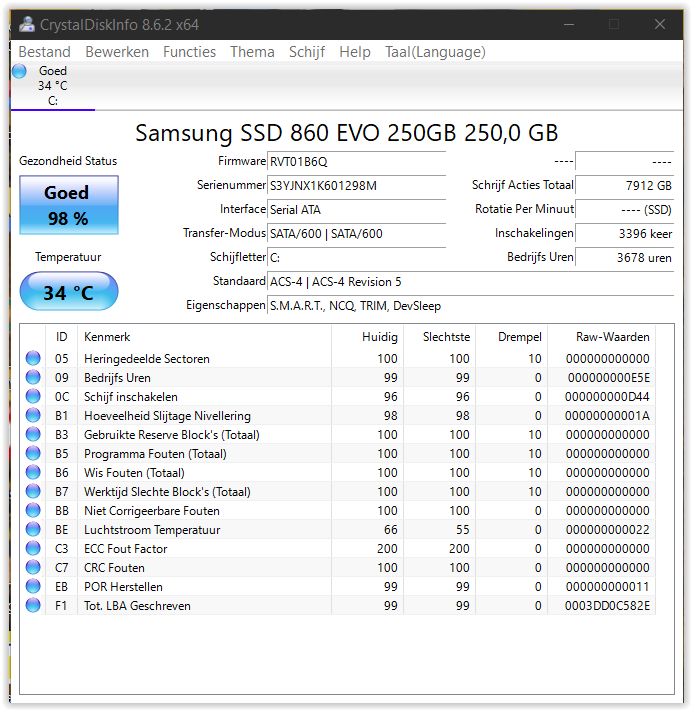
Task: Click the Interface field Serial ATA
Action: click(356, 210)
